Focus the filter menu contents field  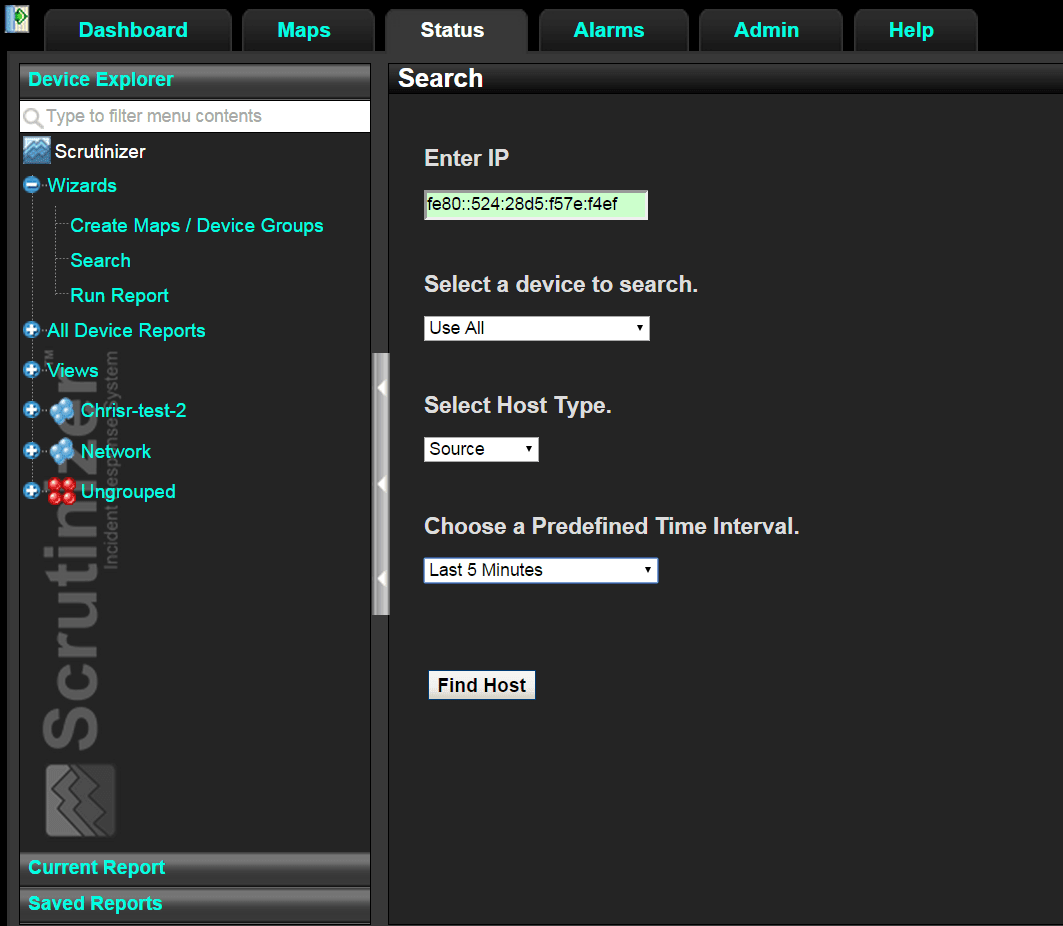pyautogui.click(x=195, y=117)
